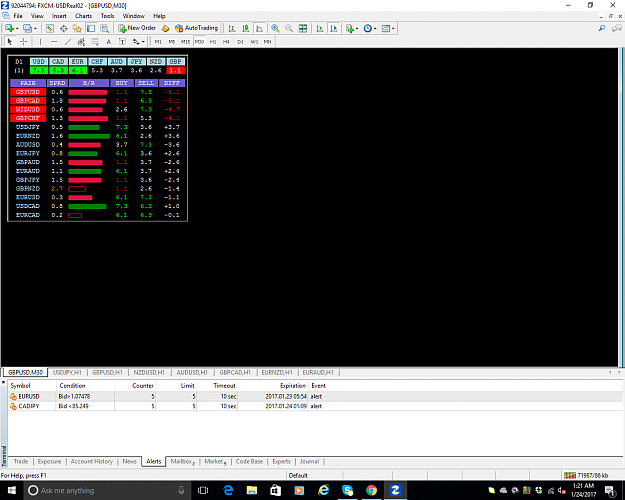Screen dimensions: 625x500
Task: Open the Charts menu
Action: pos(83,16)
